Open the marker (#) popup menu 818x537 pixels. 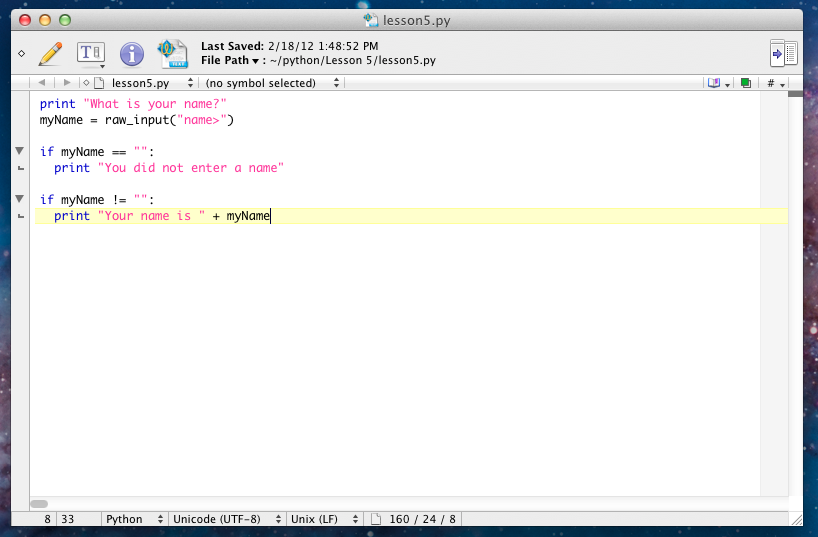point(775,83)
